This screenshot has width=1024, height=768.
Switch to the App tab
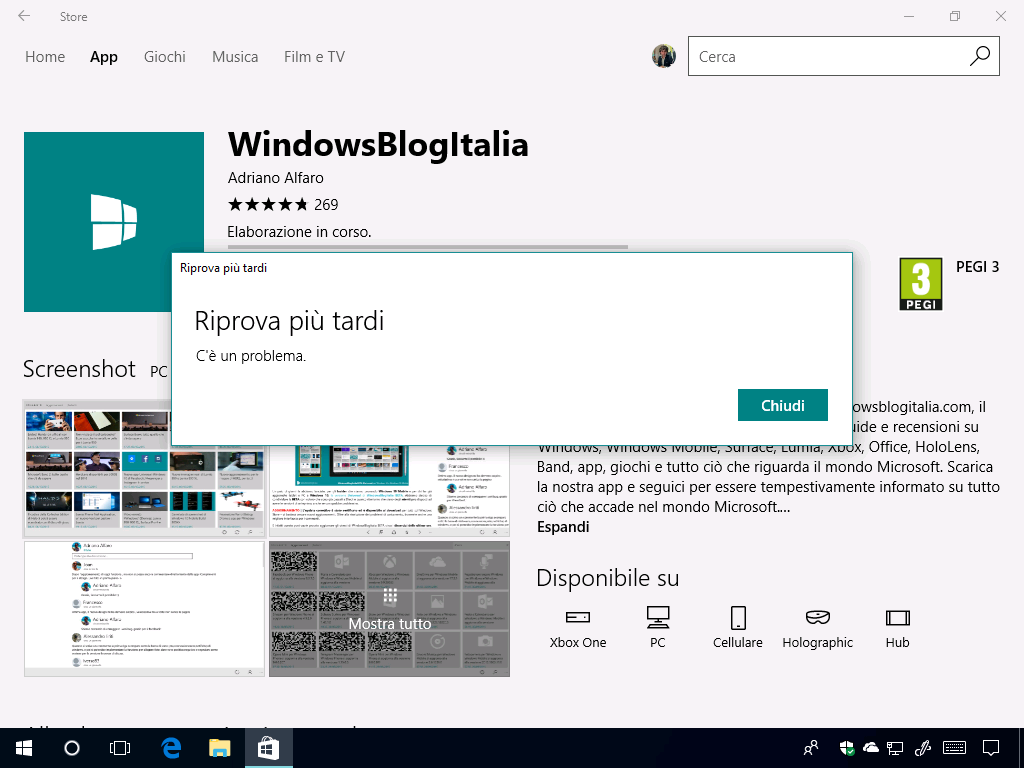(104, 57)
